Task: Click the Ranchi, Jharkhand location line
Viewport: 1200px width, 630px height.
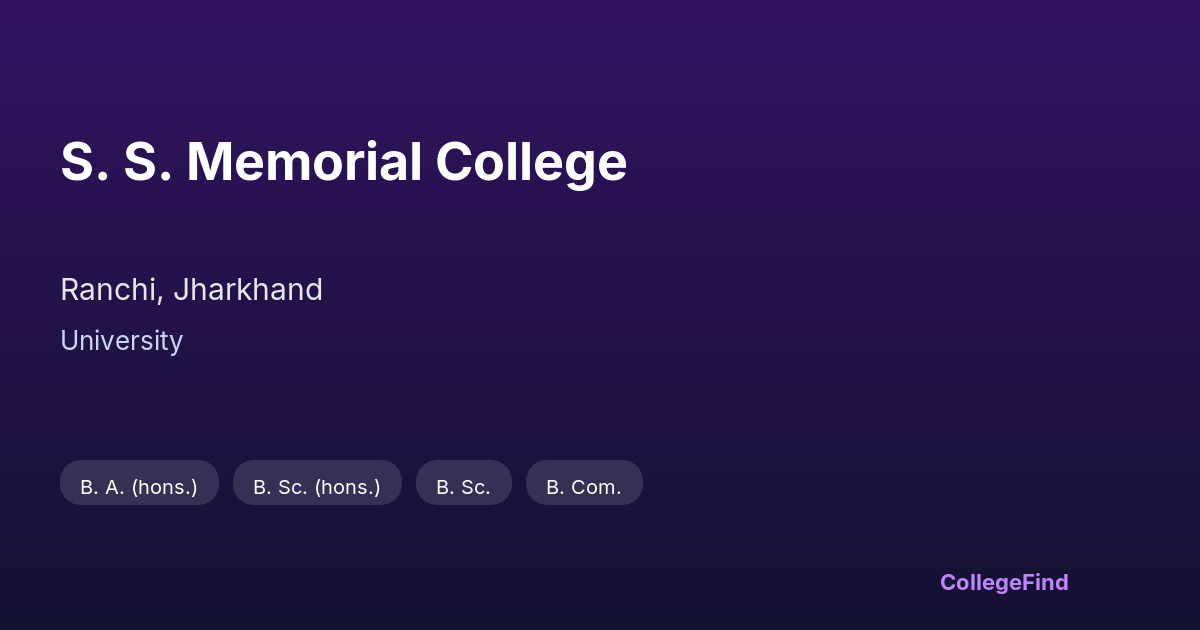Action: [x=191, y=290]
